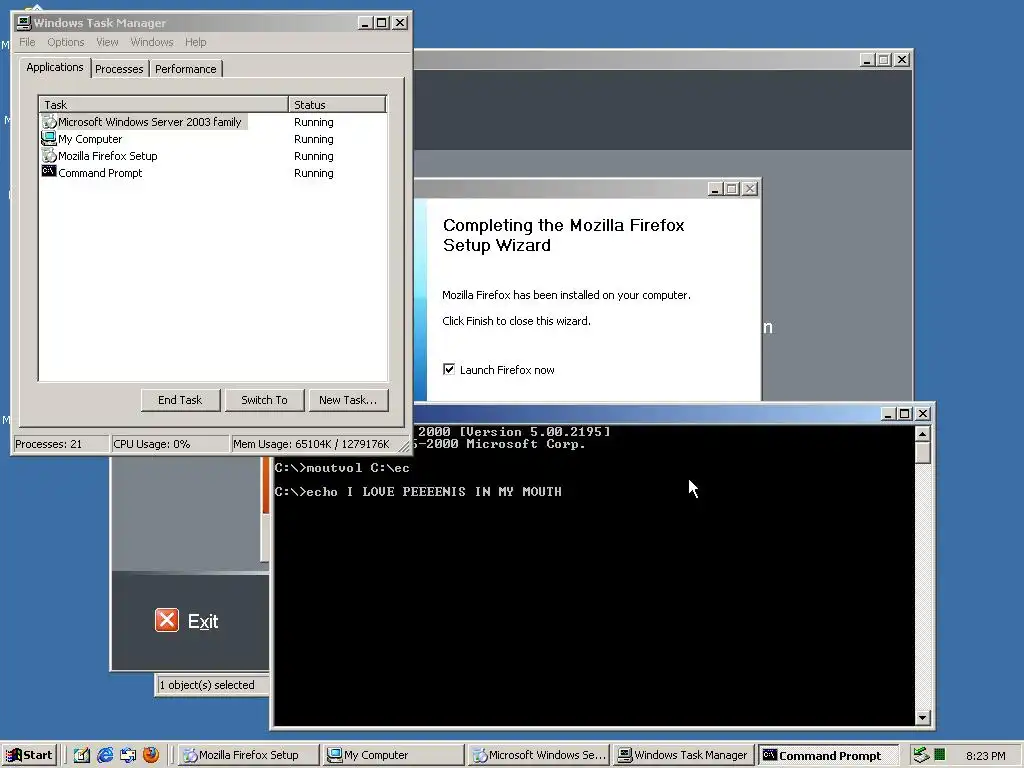Click '1 object(s) selected' status text
Viewport: 1024px width, 768px height.
point(207,685)
